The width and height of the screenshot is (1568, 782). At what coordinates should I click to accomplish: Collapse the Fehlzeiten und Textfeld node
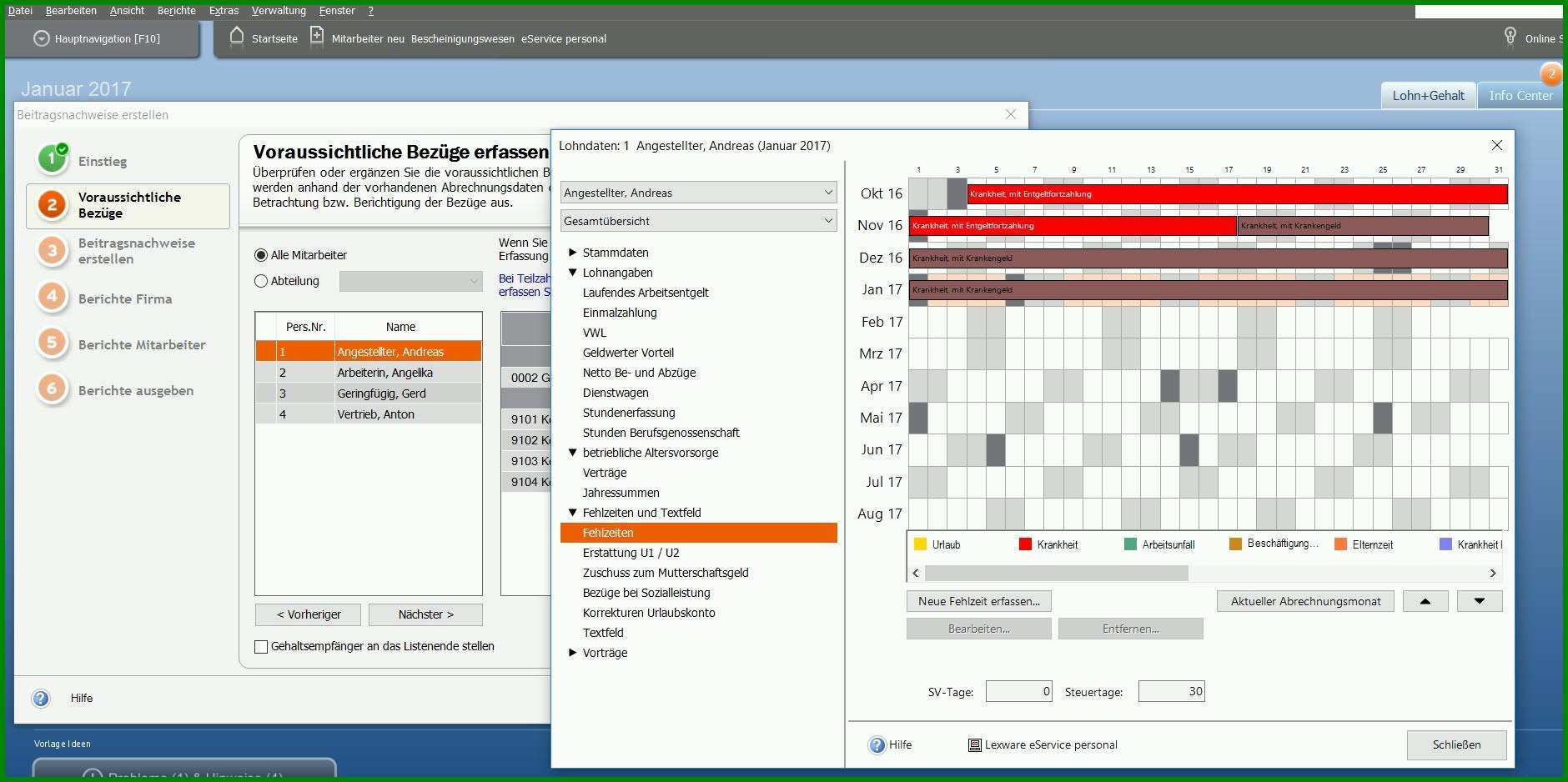pos(572,512)
